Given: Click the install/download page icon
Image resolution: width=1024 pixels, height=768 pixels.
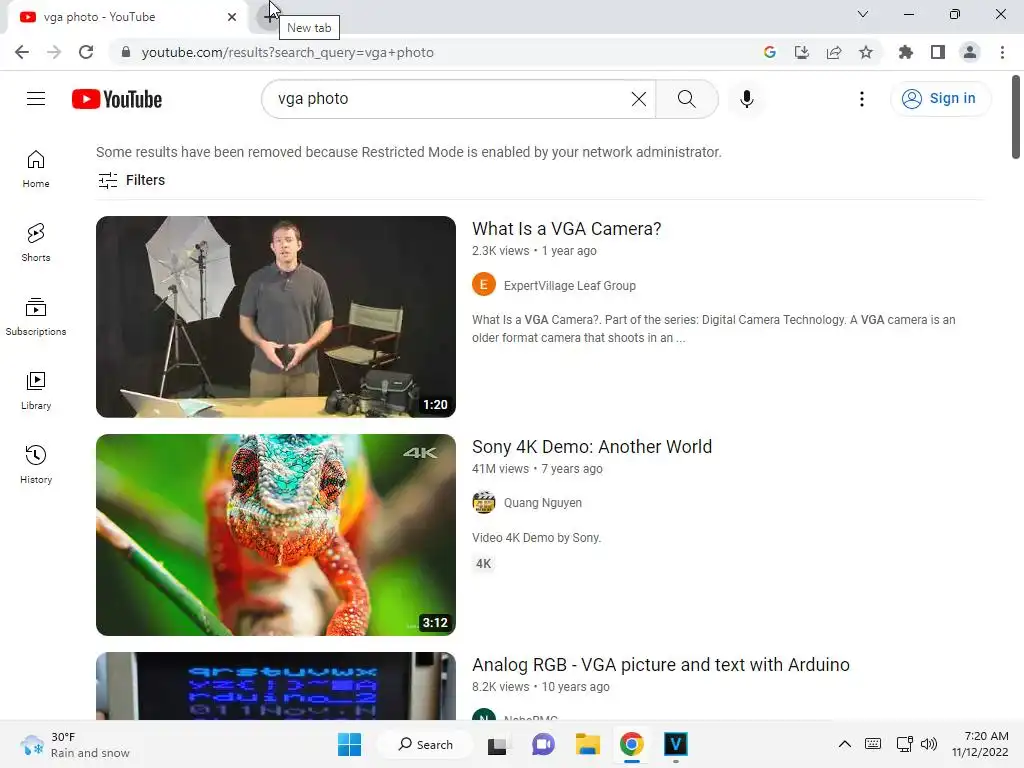Looking at the screenshot, I should (802, 52).
